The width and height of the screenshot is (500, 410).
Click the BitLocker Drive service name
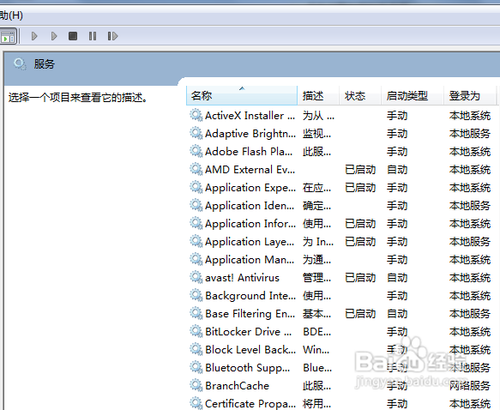point(248,332)
